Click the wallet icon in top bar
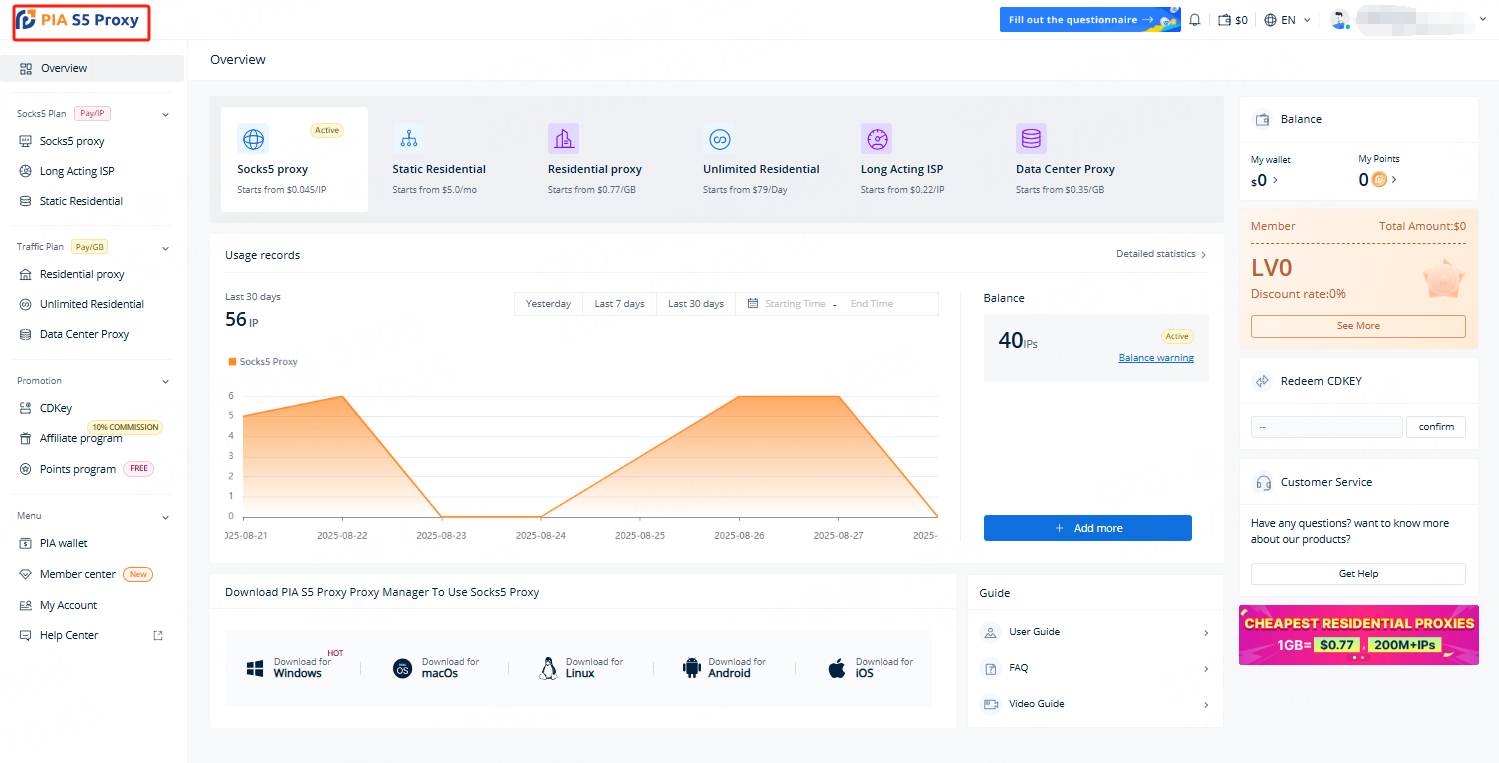 [x=1224, y=20]
